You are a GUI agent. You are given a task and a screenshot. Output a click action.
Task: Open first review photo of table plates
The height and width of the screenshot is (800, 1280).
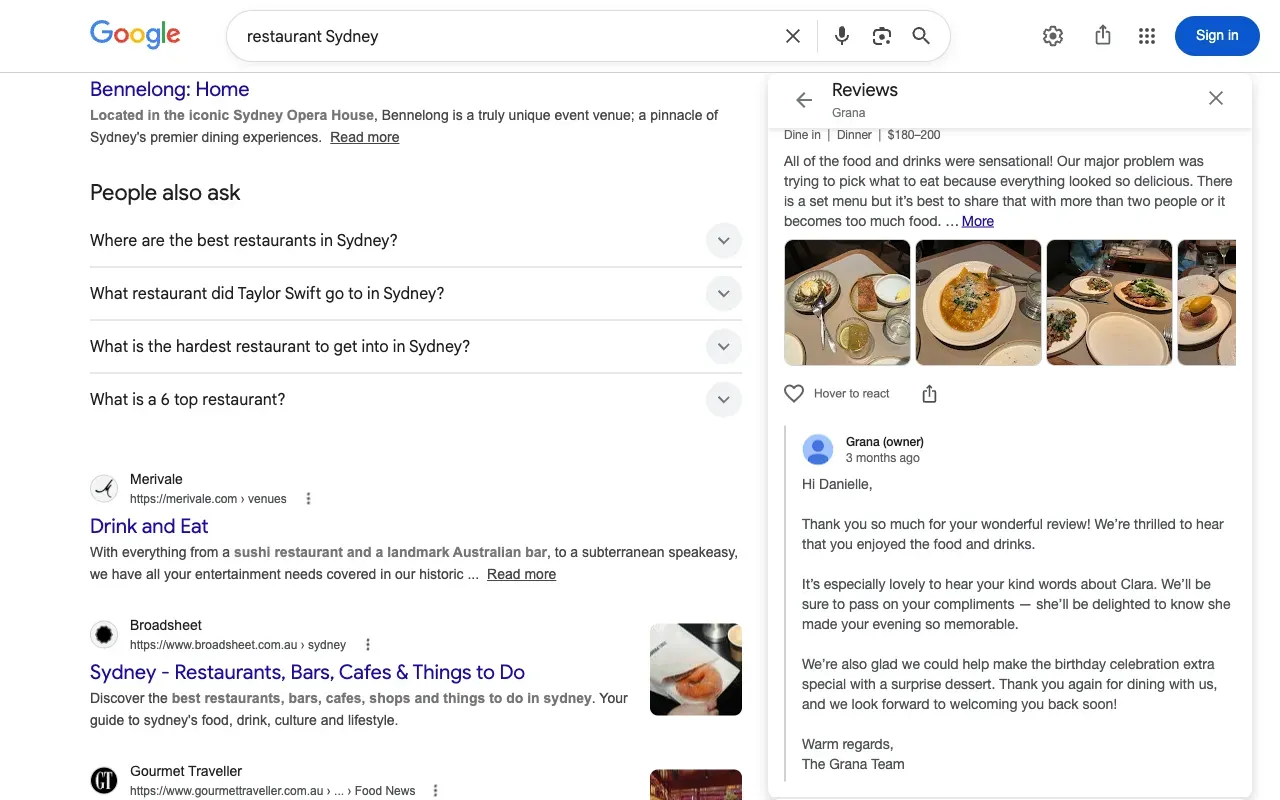point(847,302)
